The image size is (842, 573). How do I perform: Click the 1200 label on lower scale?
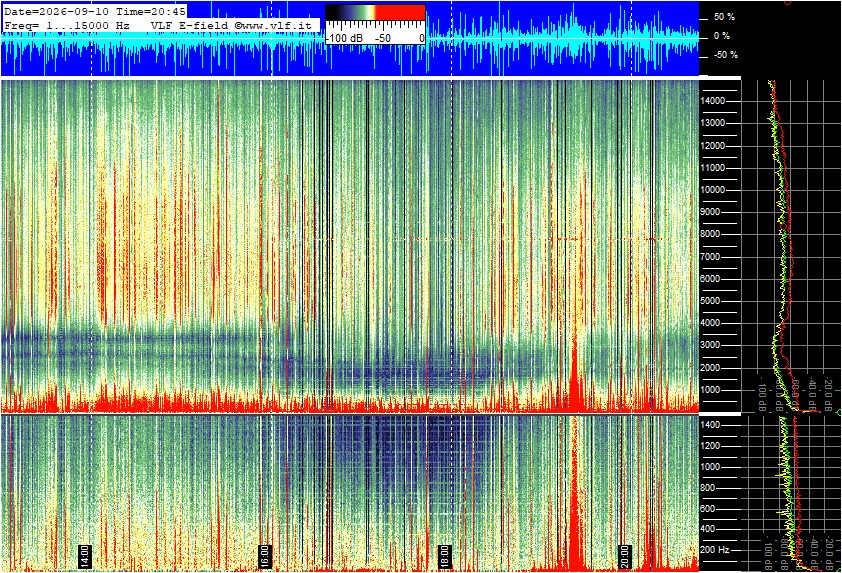710,446
